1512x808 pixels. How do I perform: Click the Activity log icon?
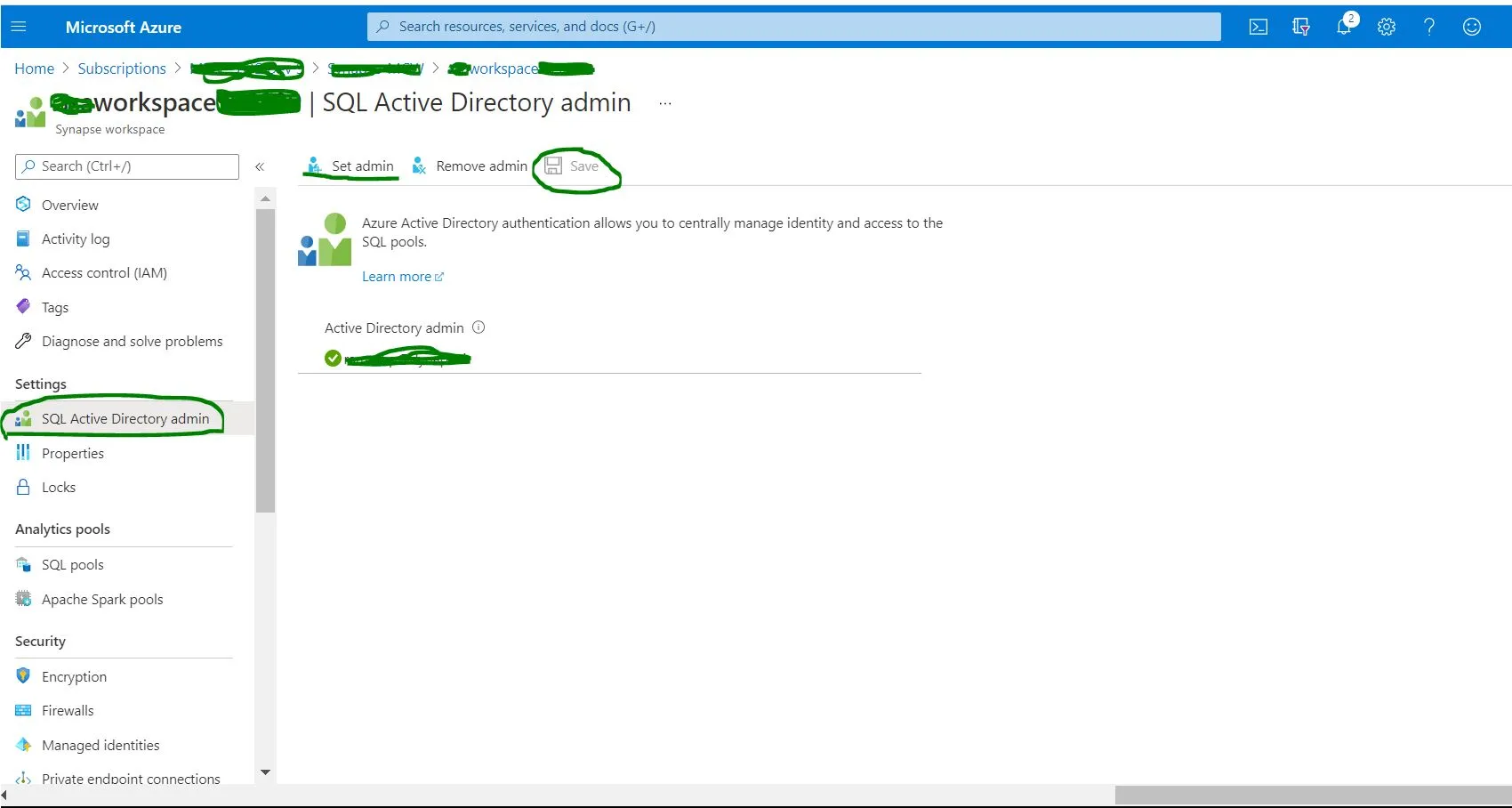point(23,238)
